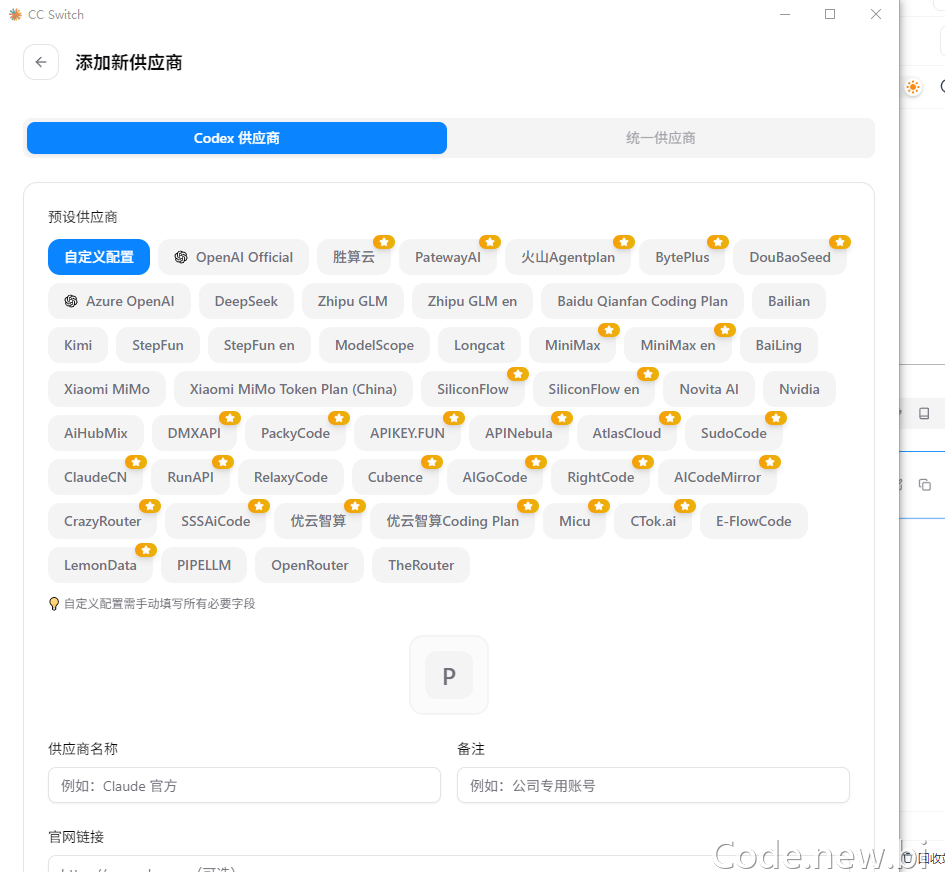Select the Nvidia preset
Viewport: 945px width, 872px height.
pyautogui.click(x=799, y=389)
